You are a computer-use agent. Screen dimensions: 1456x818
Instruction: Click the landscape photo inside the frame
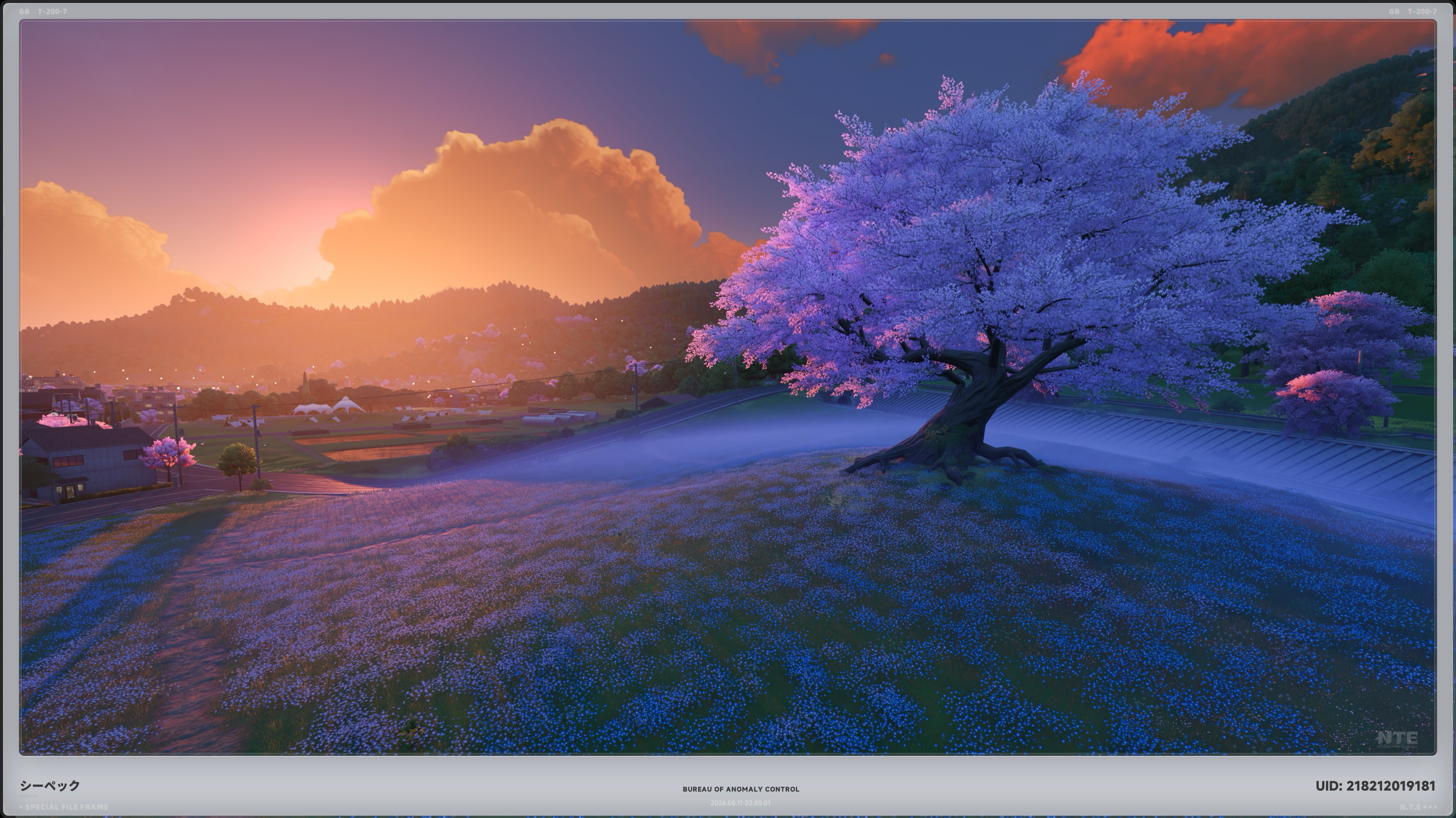click(x=728, y=388)
